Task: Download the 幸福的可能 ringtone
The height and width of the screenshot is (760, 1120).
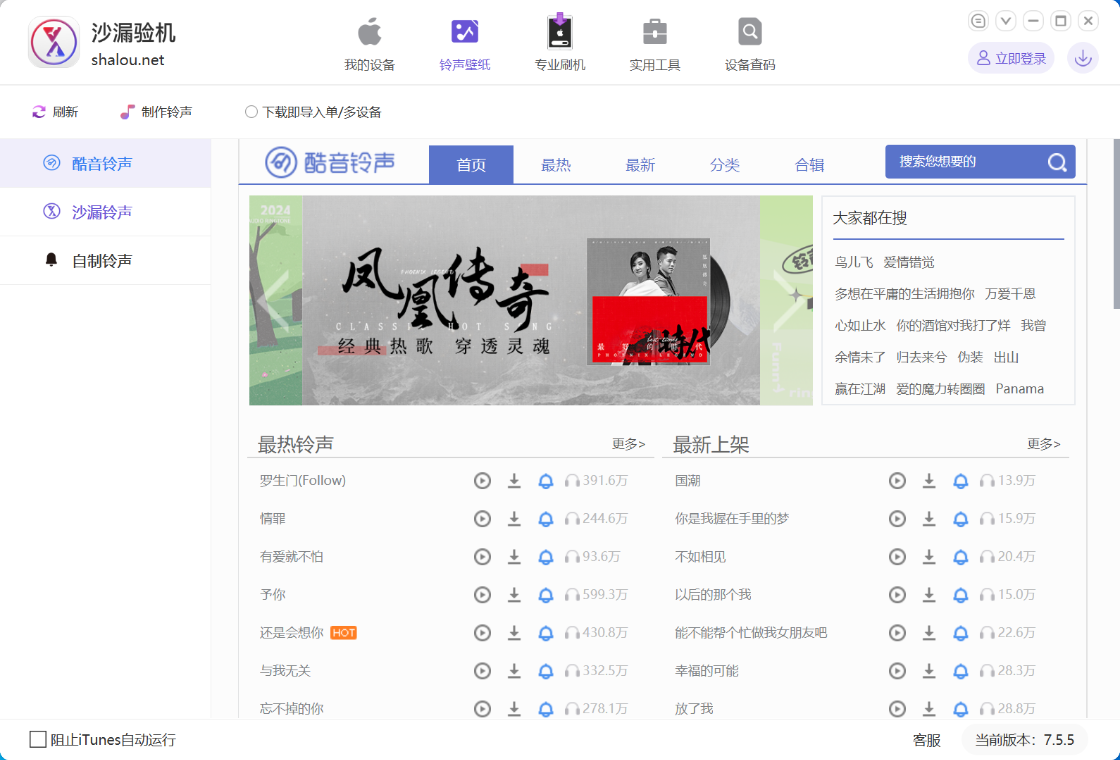Action: point(929,671)
